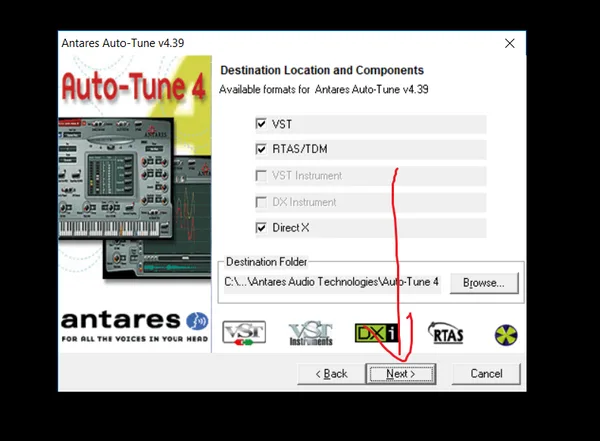Click the Browse... button
The height and width of the screenshot is (441, 600).
click(x=484, y=283)
